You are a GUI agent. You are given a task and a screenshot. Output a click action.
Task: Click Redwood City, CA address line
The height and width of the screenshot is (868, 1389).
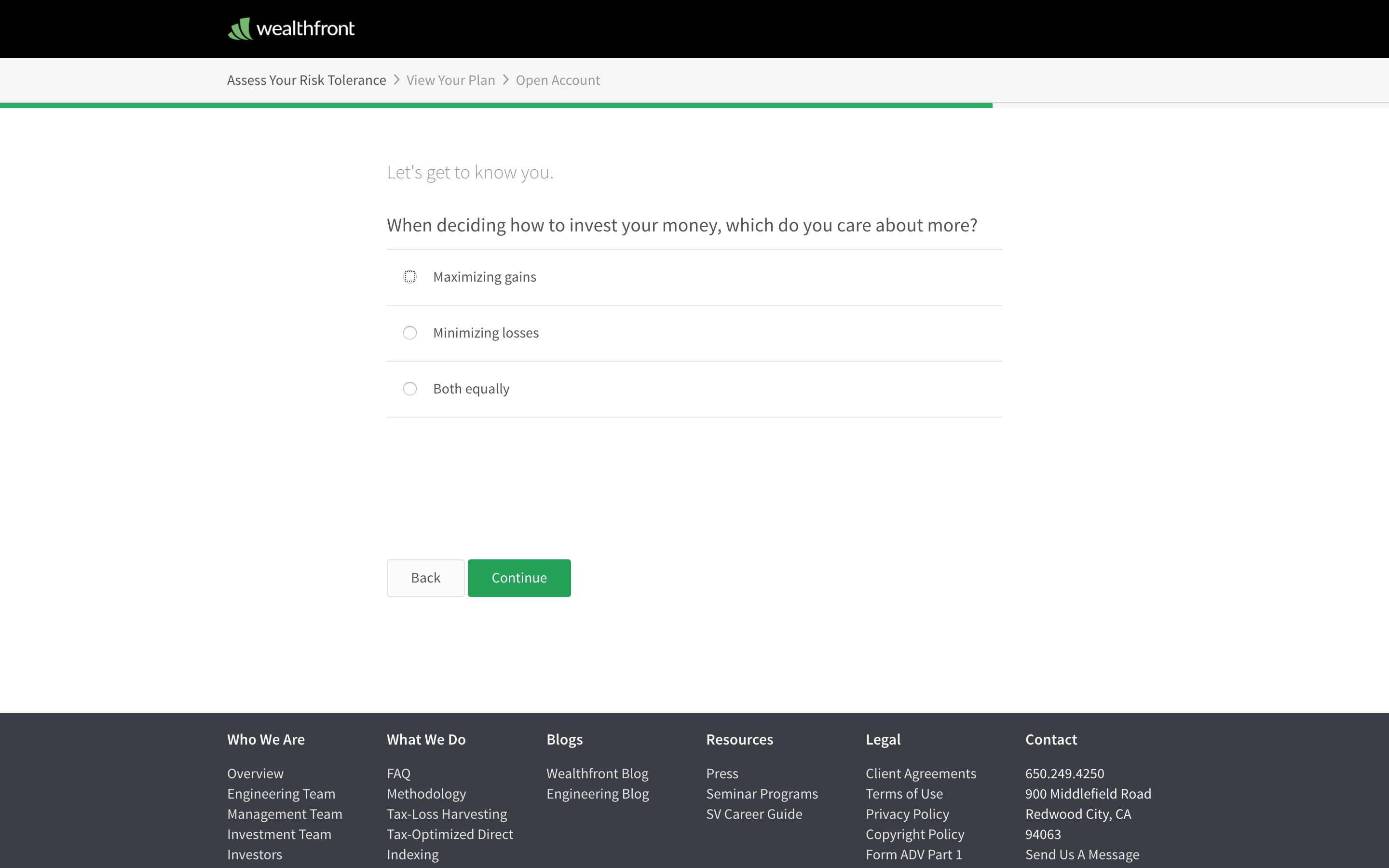(1078, 814)
